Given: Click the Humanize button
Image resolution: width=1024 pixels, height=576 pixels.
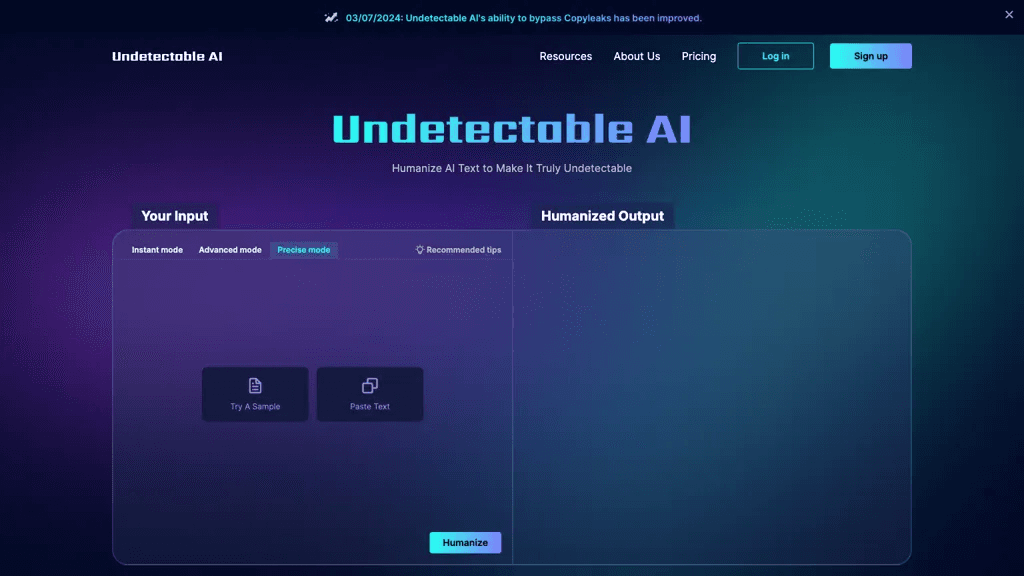Looking at the screenshot, I should pyautogui.click(x=465, y=543).
